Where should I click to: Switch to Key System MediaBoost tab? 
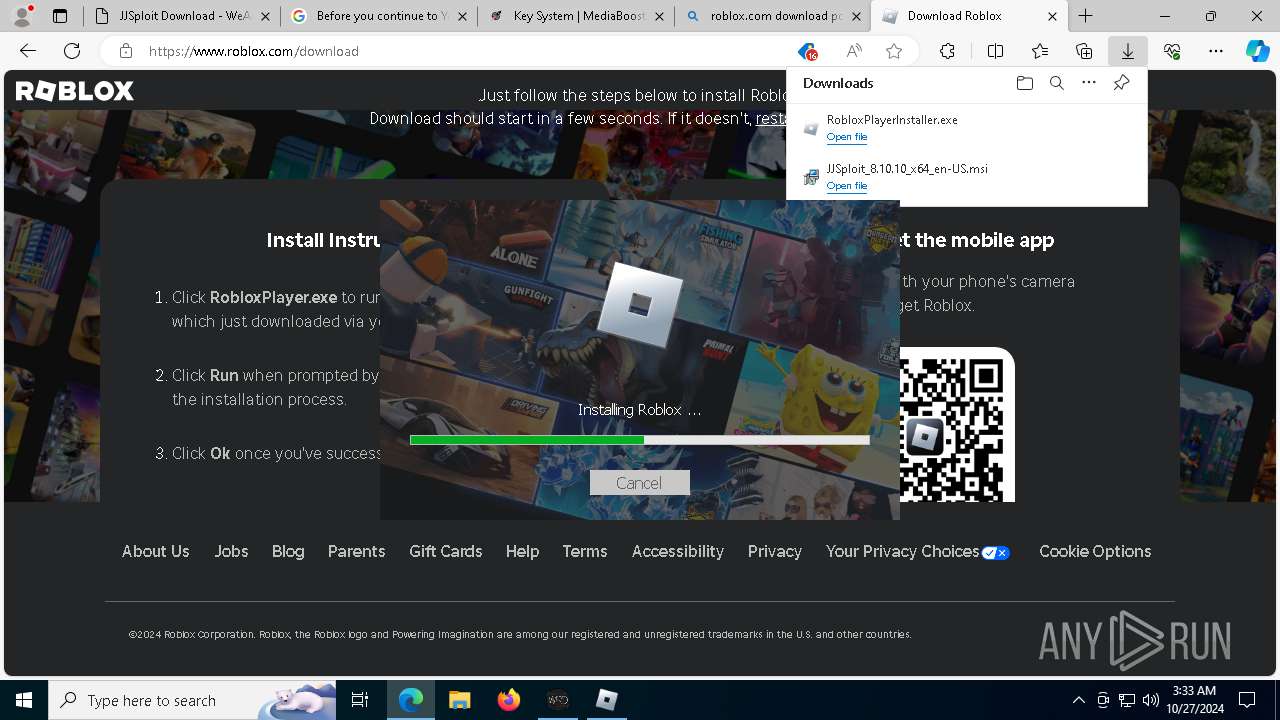pos(574,16)
